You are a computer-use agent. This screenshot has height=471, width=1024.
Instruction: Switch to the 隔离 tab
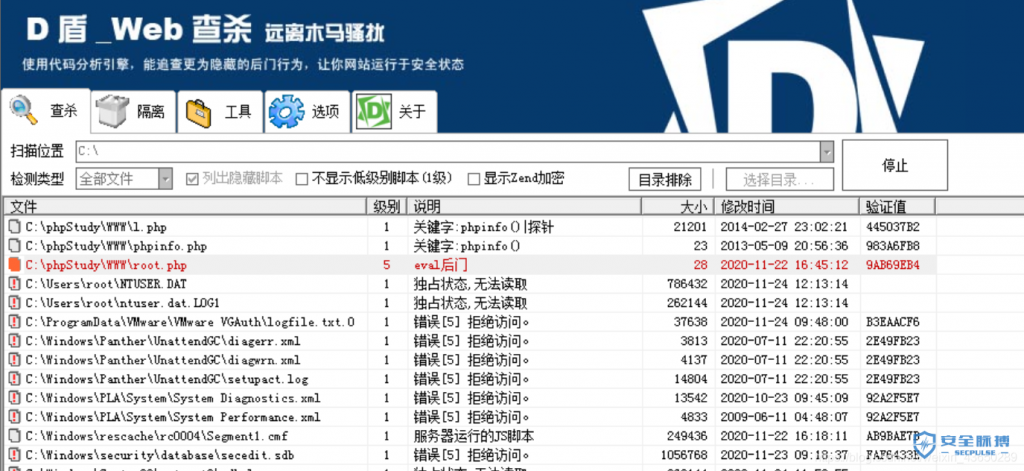point(134,112)
